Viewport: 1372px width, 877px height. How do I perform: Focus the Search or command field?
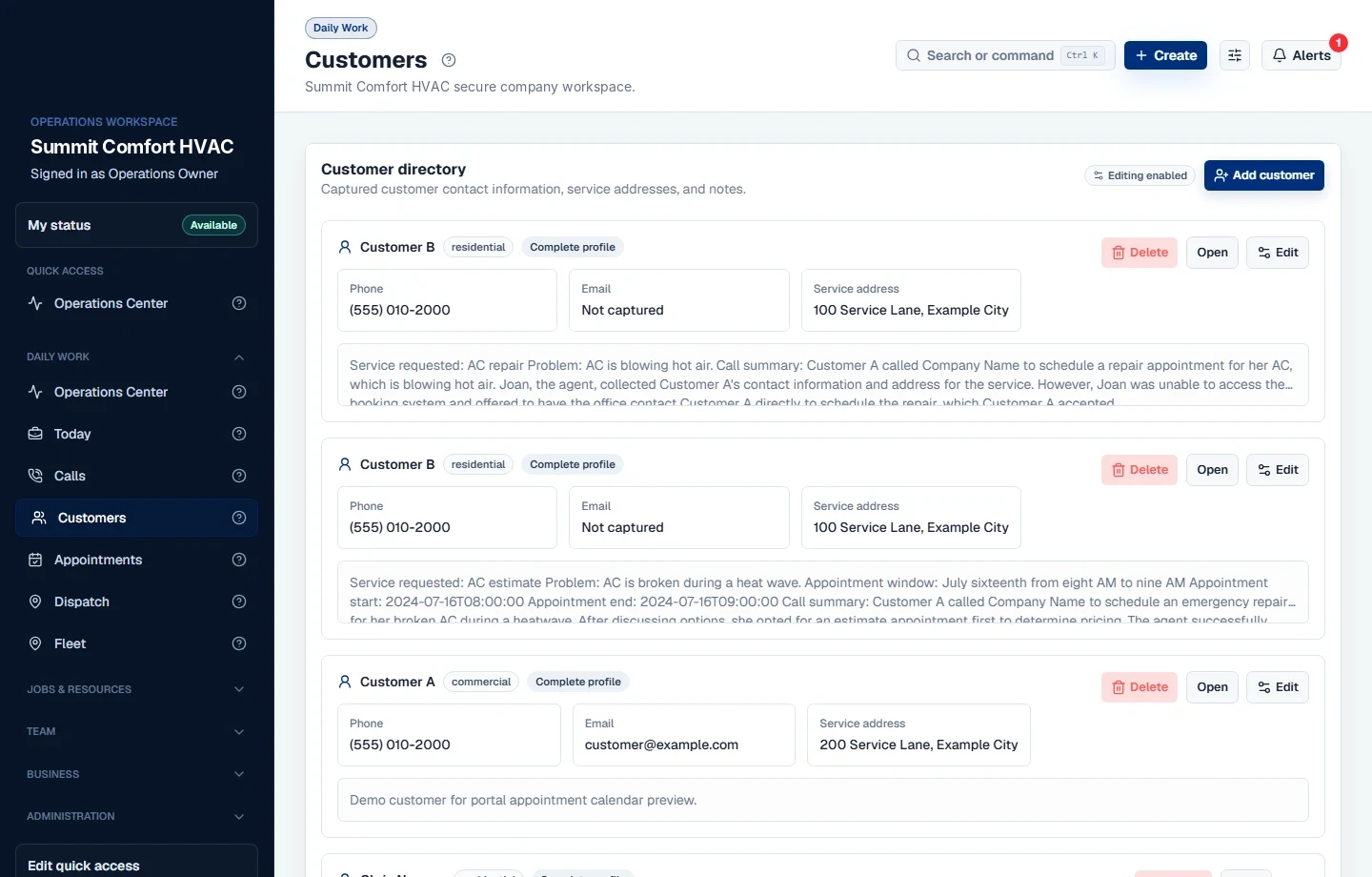coord(1005,55)
